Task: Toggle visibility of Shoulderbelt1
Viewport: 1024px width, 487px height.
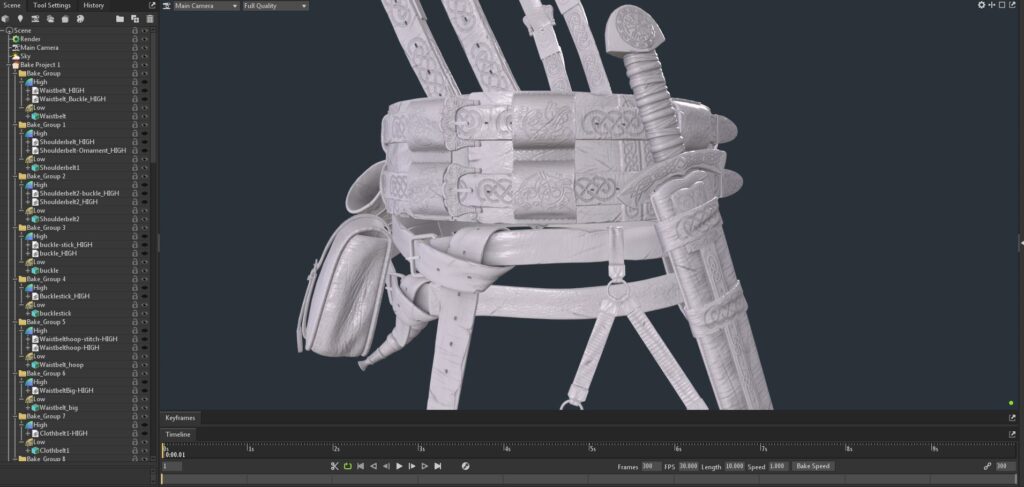Action: [x=145, y=168]
